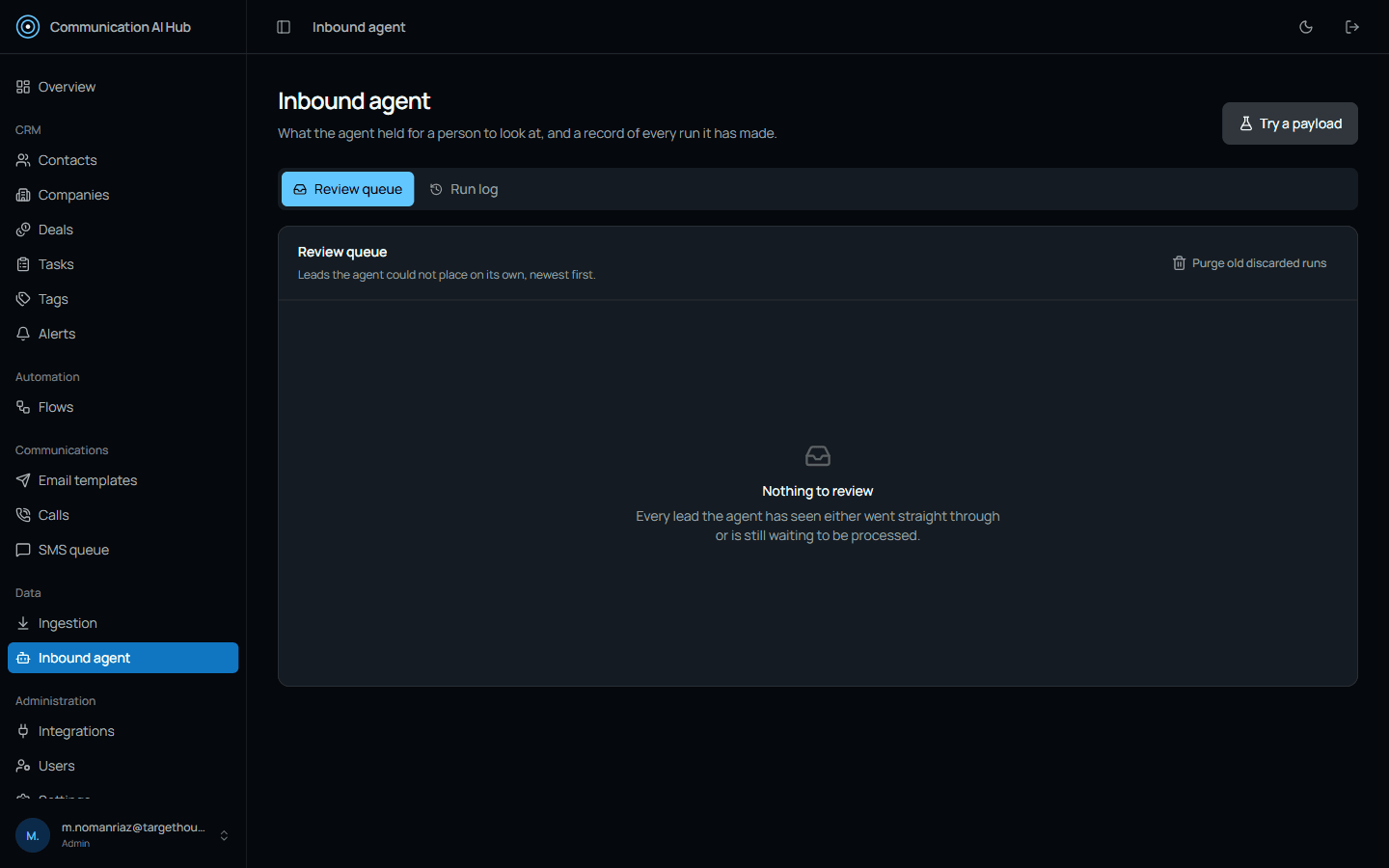Viewport: 1389px width, 868px height.
Task: Click the Tags icon in the sidebar
Action: click(23, 299)
